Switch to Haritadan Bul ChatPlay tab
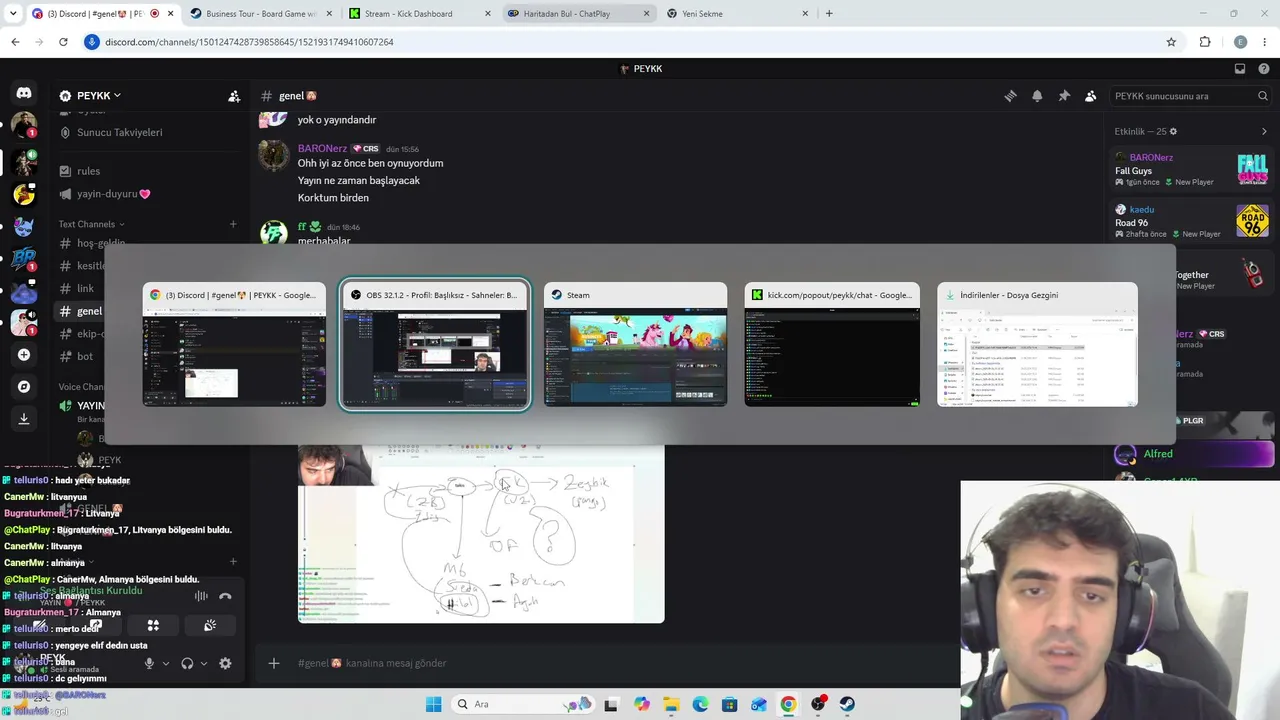 (577, 14)
